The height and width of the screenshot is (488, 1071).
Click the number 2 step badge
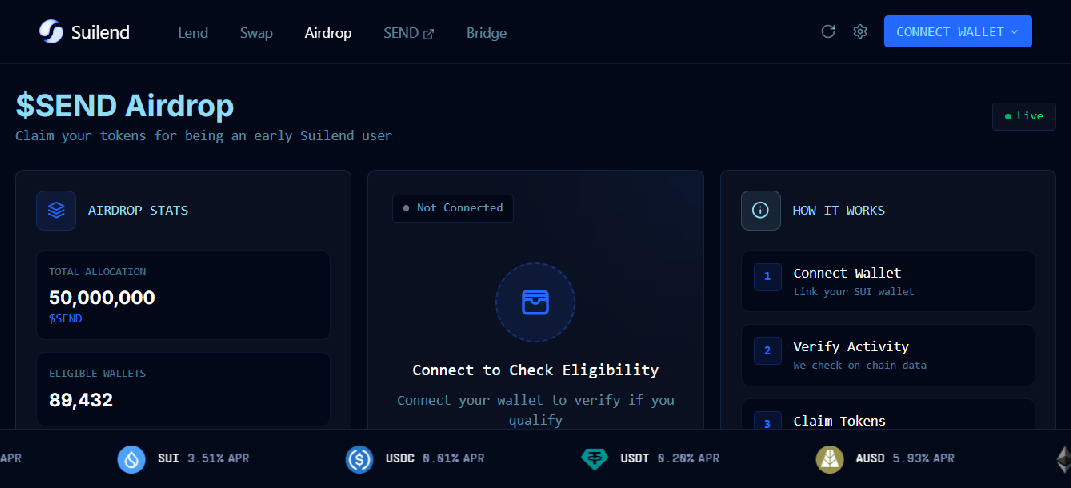(768, 351)
